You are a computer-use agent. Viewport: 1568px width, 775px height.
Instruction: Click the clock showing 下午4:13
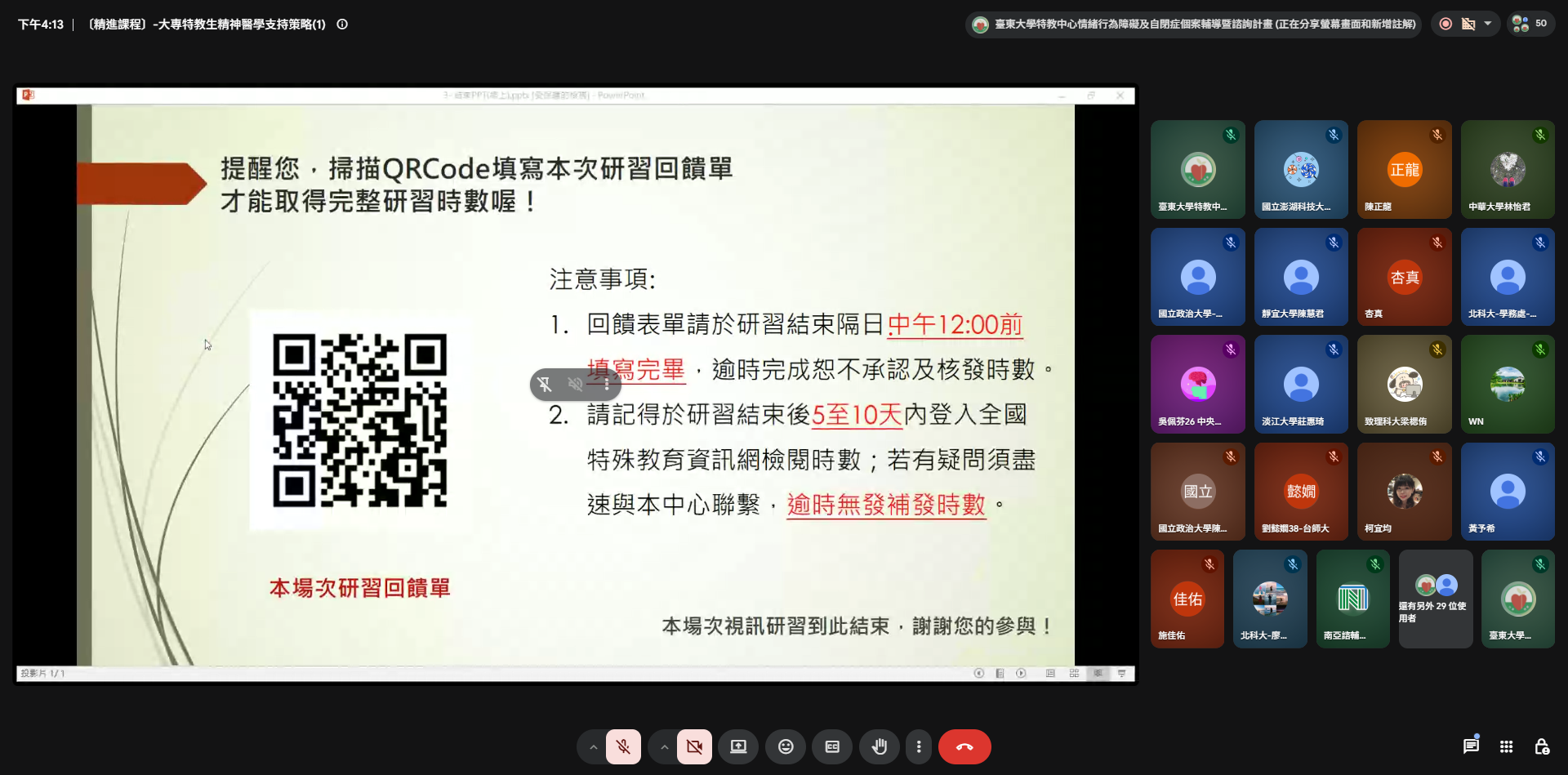pos(41,24)
